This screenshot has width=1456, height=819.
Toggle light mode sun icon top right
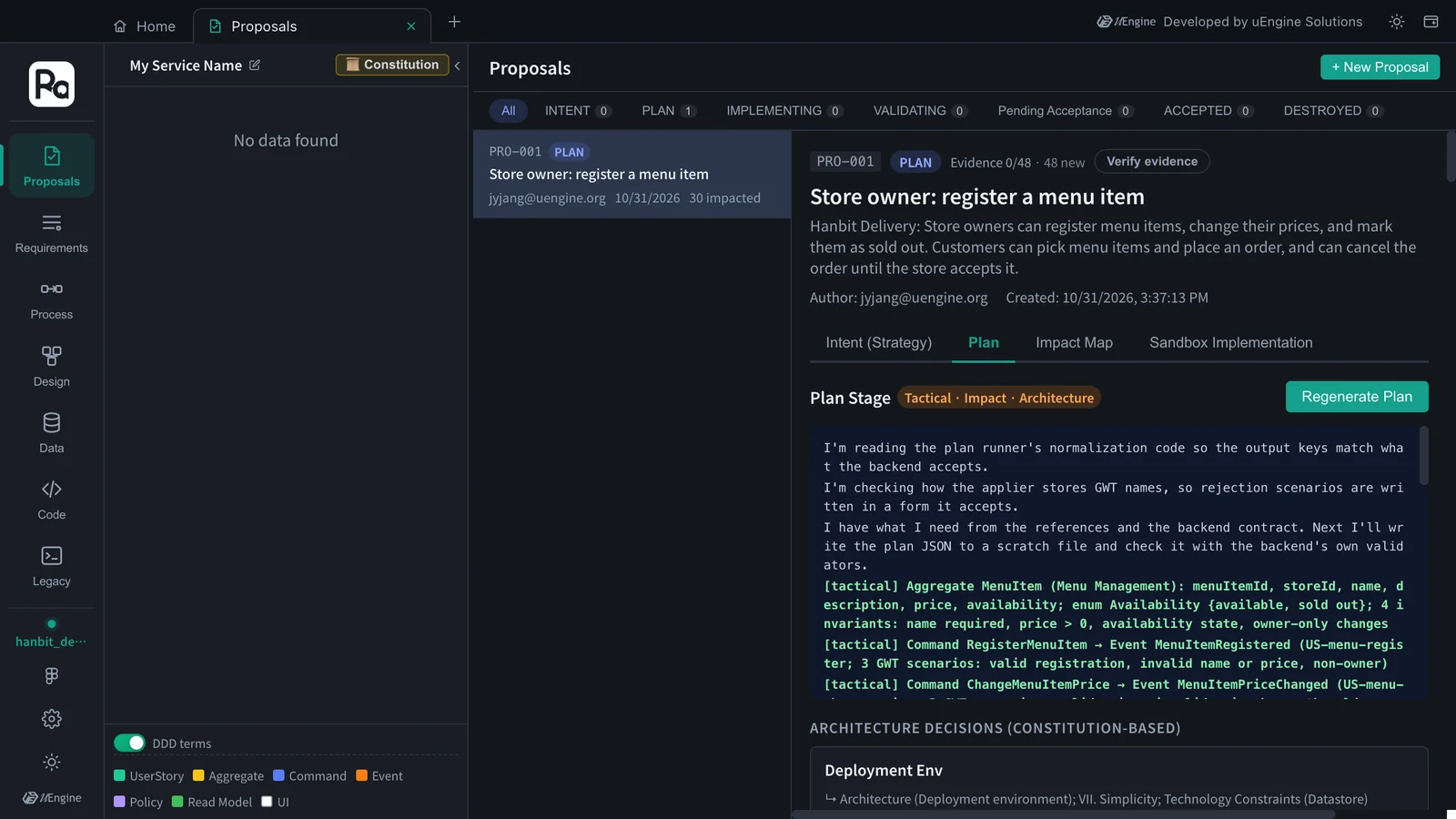[x=1397, y=22]
